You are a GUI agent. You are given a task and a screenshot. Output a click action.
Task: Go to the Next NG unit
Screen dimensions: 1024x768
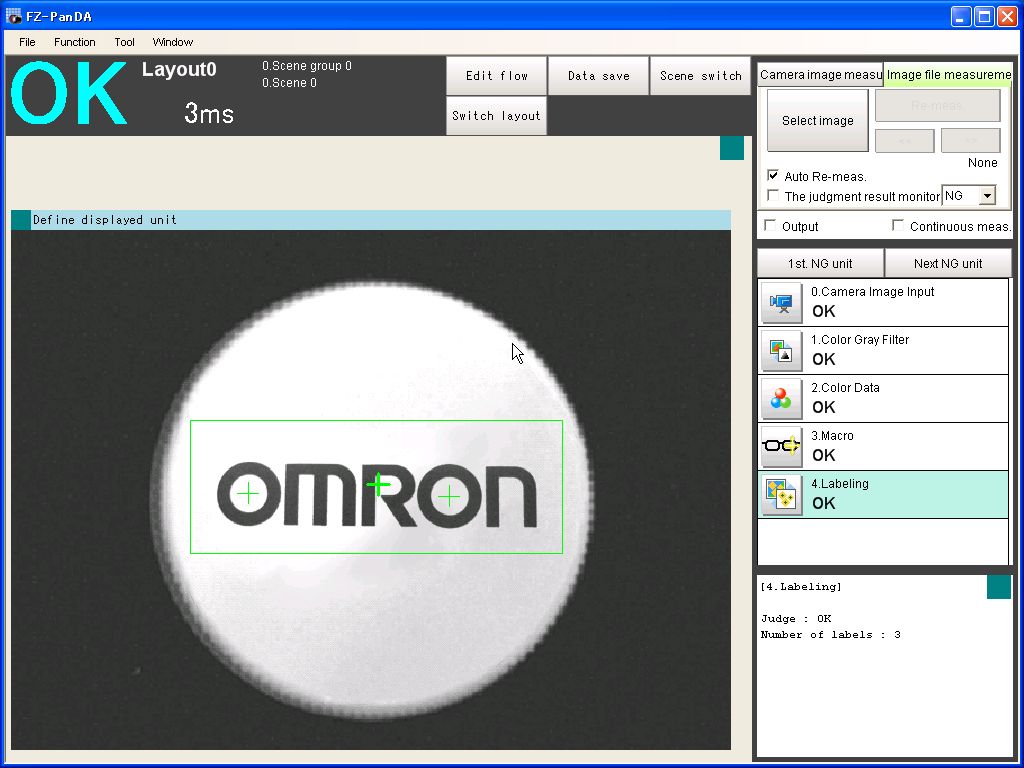[x=948, y=263]
